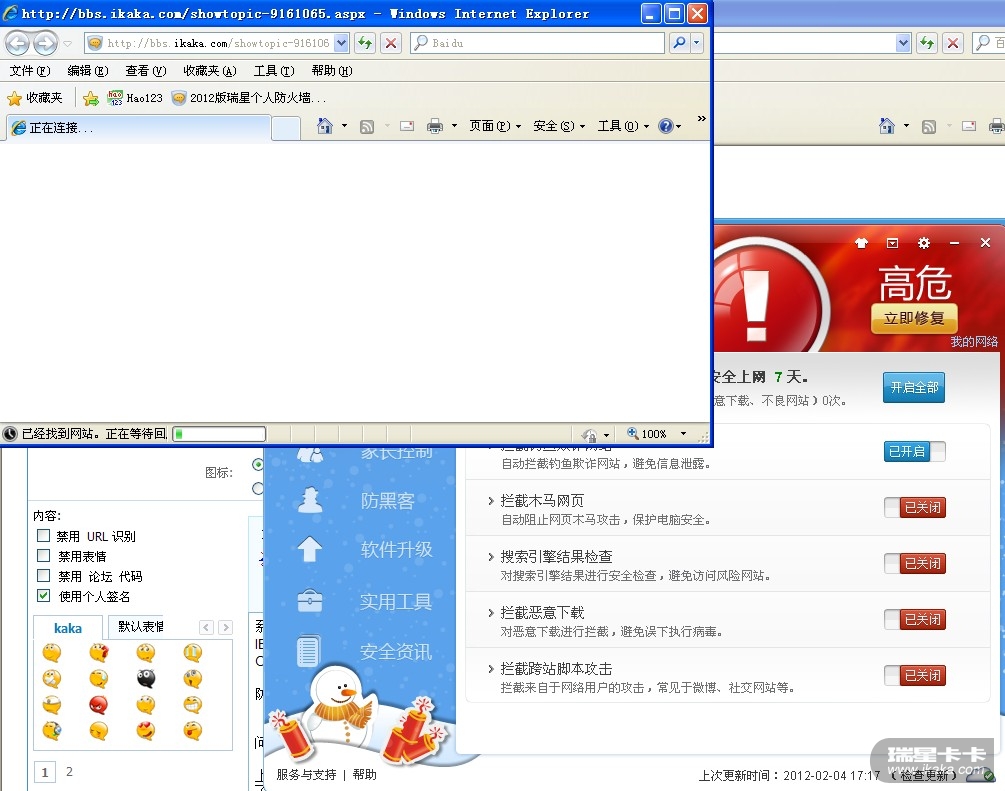
Task: Open the Hao123 favorites link
Action: [x=135, y=98]
